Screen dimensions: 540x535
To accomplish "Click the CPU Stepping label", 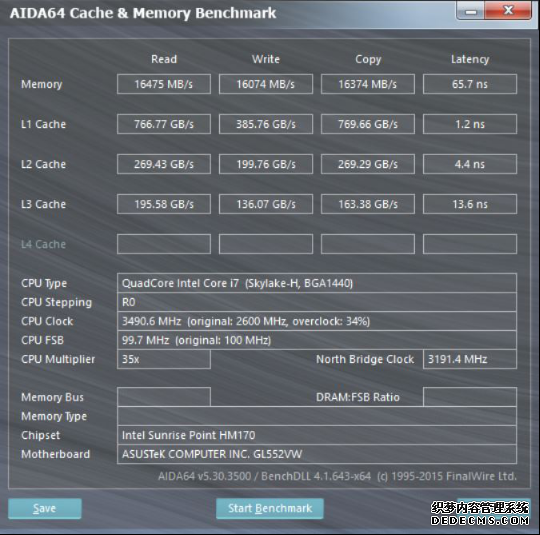I will pyautogui.click(x=56, y=302).
